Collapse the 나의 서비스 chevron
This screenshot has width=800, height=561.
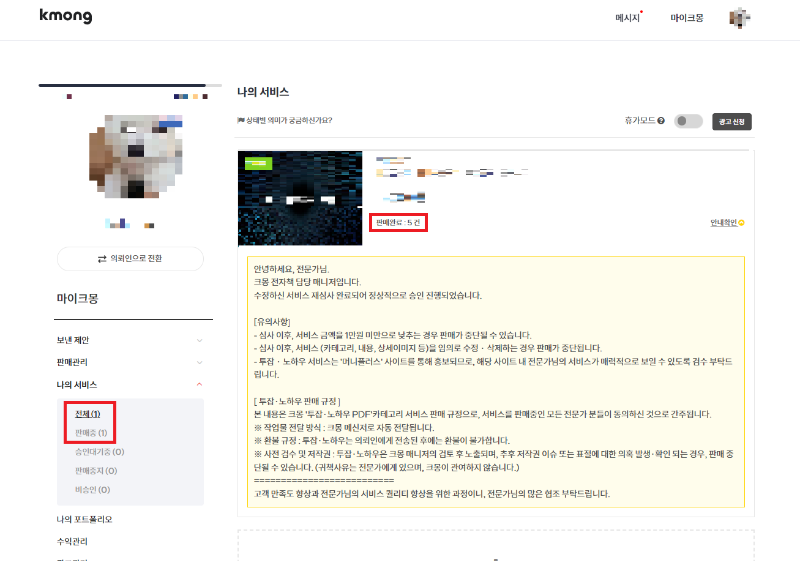pos(199,385)
